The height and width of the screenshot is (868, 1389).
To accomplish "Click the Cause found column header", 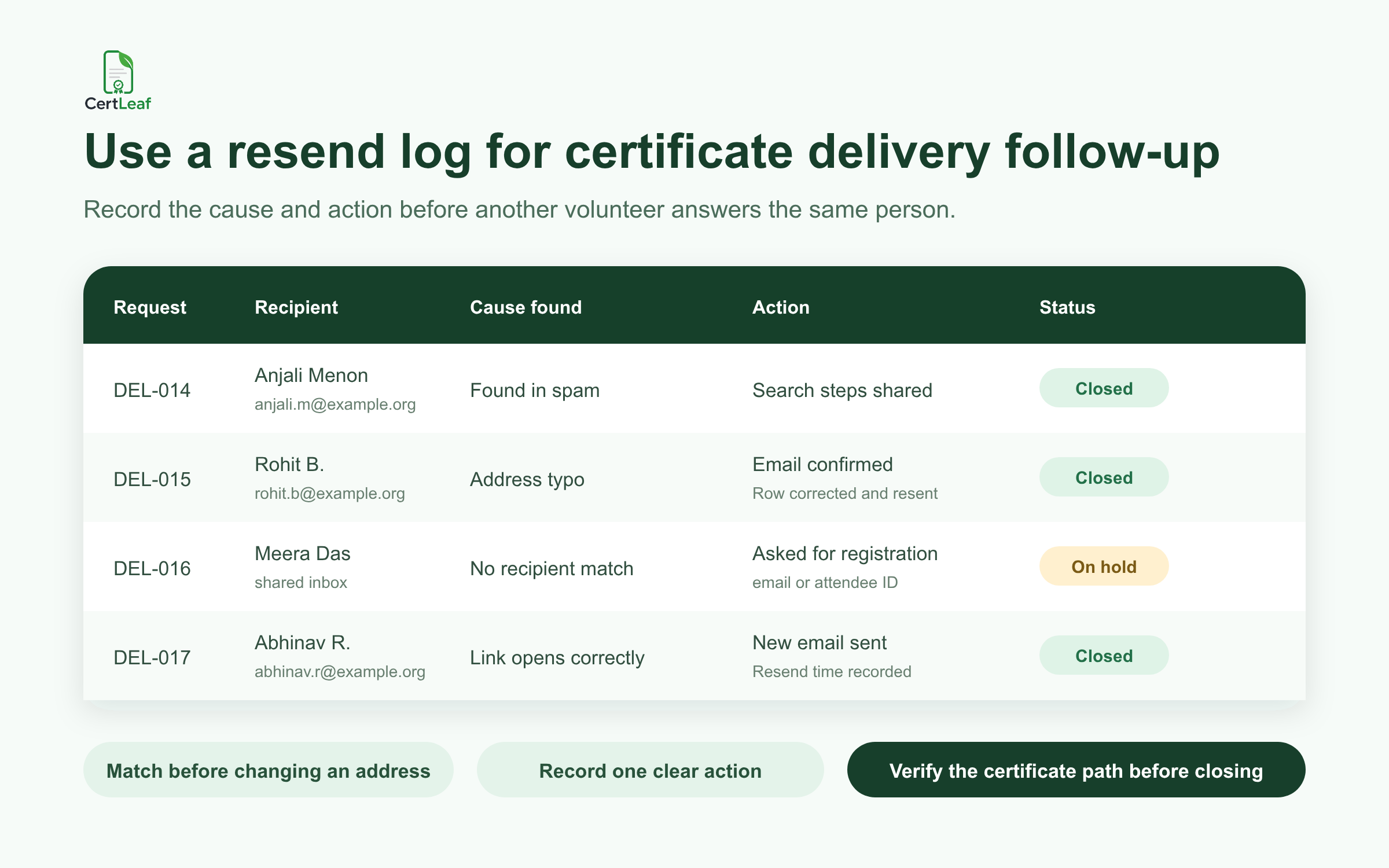I will point(526,307).
